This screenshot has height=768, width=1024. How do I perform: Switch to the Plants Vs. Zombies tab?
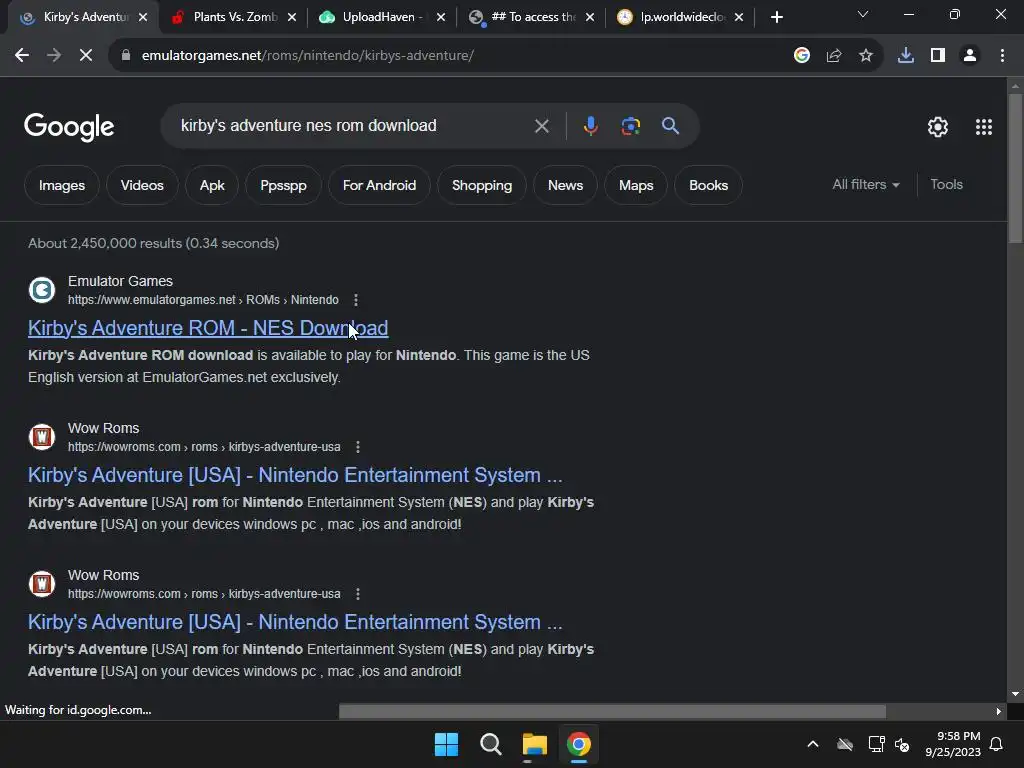click(235, 17)
